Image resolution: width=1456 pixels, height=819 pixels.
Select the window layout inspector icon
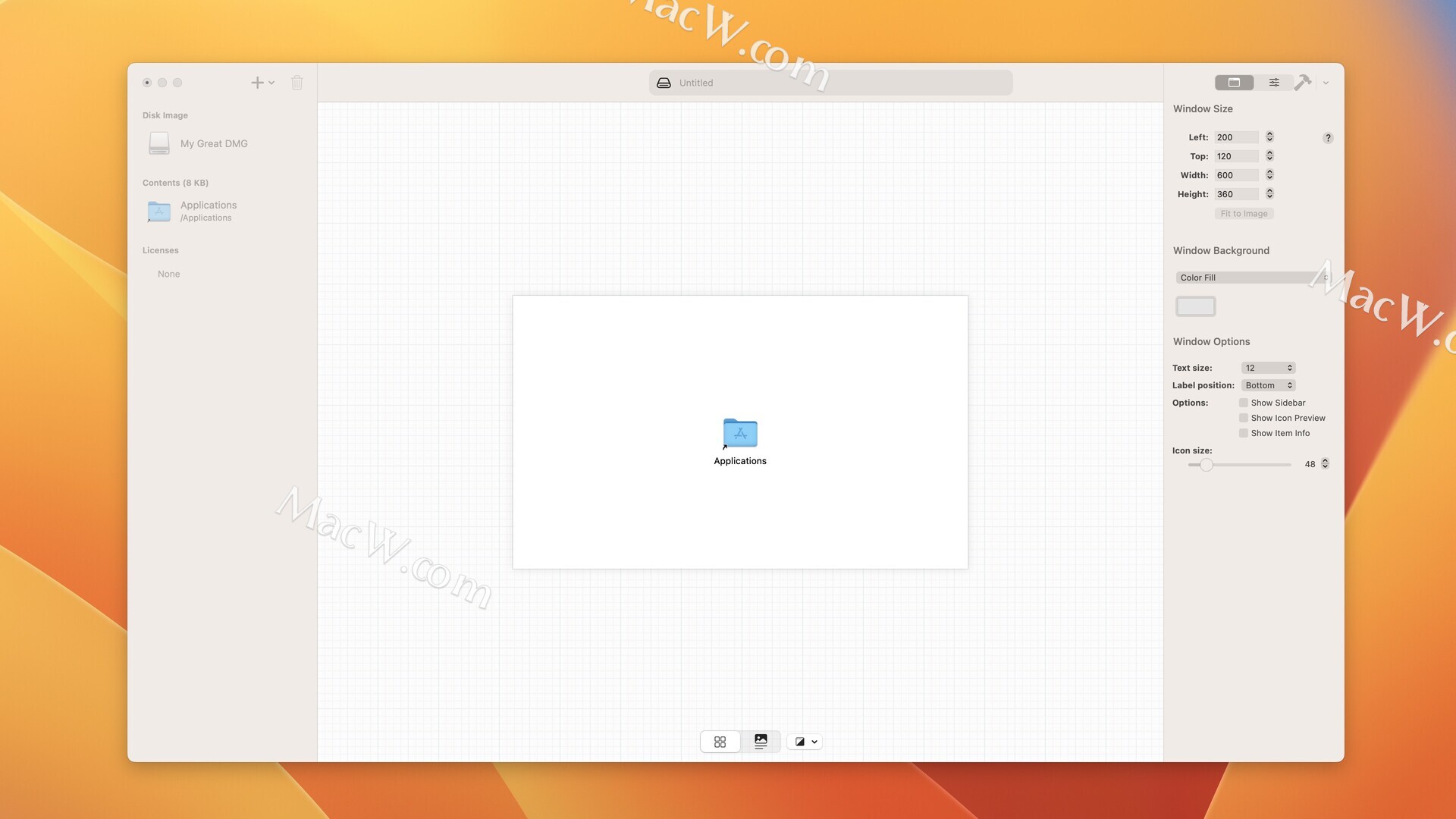tap(1234, 83)
